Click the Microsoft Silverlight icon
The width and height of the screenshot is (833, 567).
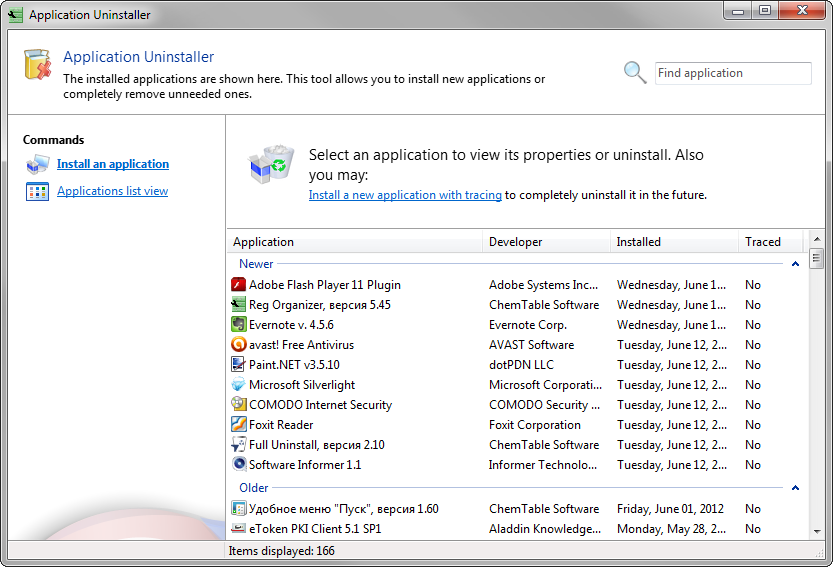pyautogui.click(x=239, y=384)
